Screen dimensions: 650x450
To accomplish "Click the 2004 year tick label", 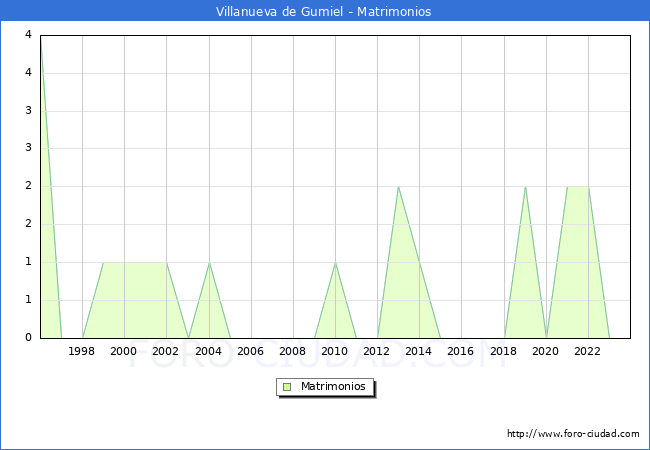I will point(208,351).
